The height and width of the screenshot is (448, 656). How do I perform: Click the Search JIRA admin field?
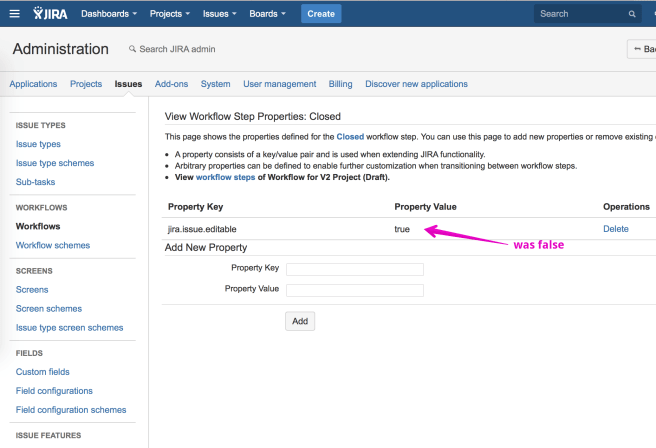pos(178,49)
